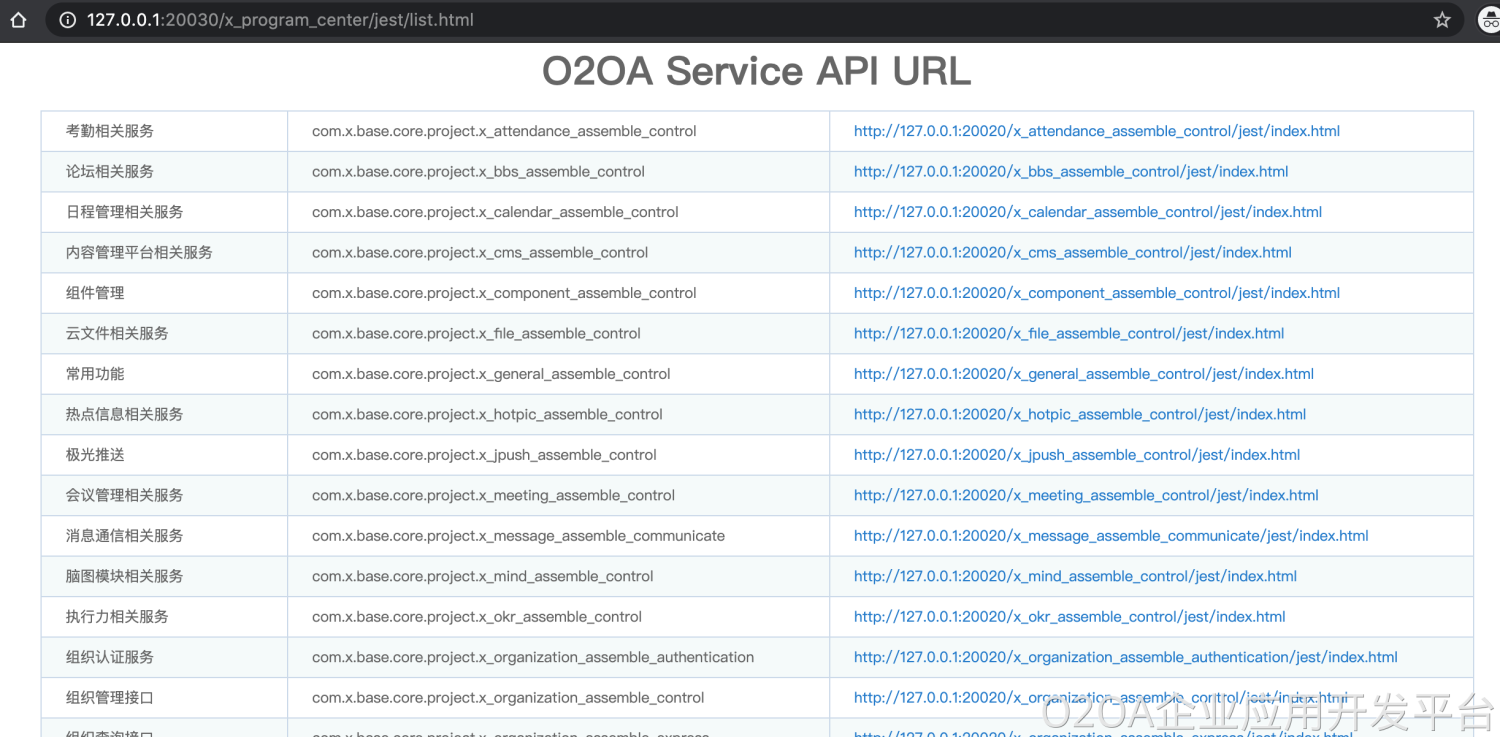Open the x_organization_assemble_authentication link
The width and height of the screenshot is (1500, 737).
(x=1125, y=658)
